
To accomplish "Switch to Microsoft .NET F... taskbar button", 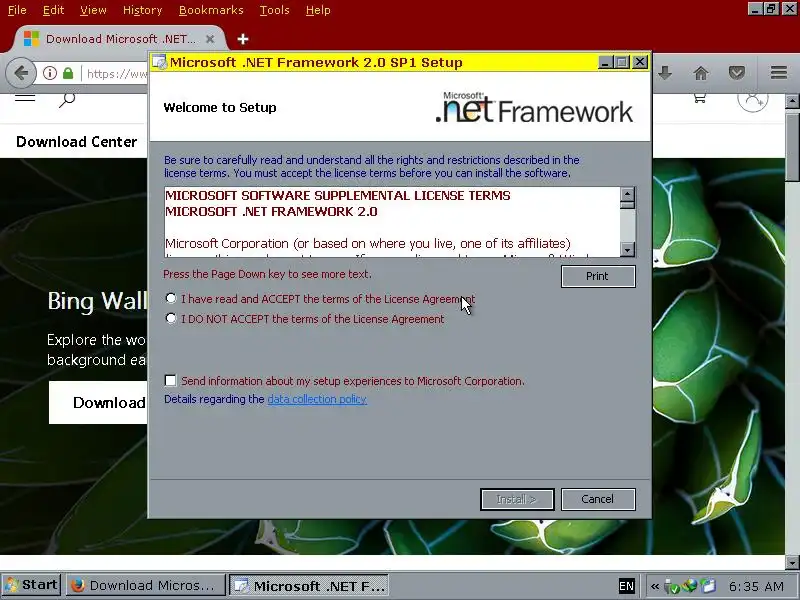I will pyautogui.click(x=309, y=586).
